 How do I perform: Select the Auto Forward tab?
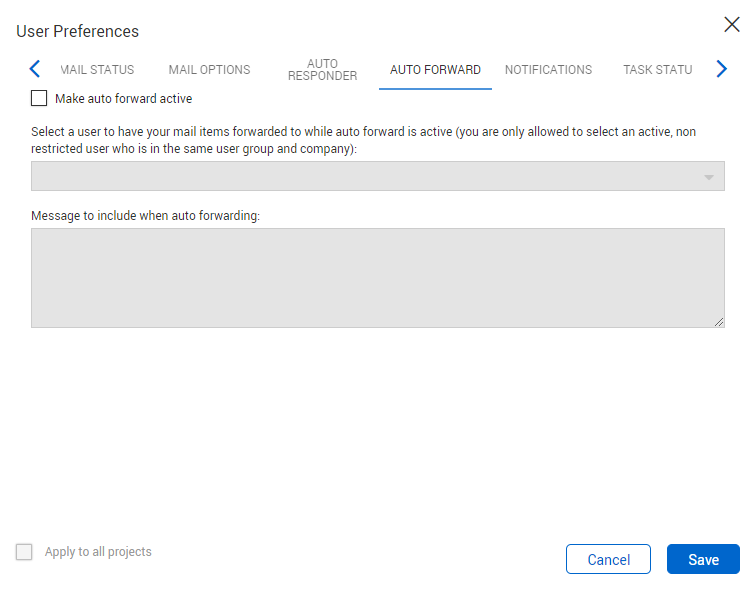click(435, 70)
